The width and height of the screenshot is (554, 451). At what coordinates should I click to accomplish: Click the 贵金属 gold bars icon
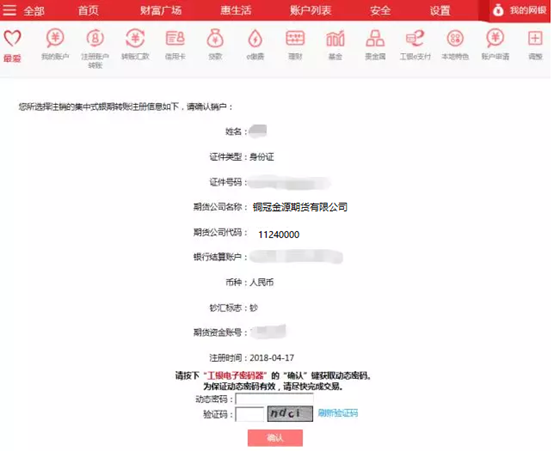coord(375,38)
